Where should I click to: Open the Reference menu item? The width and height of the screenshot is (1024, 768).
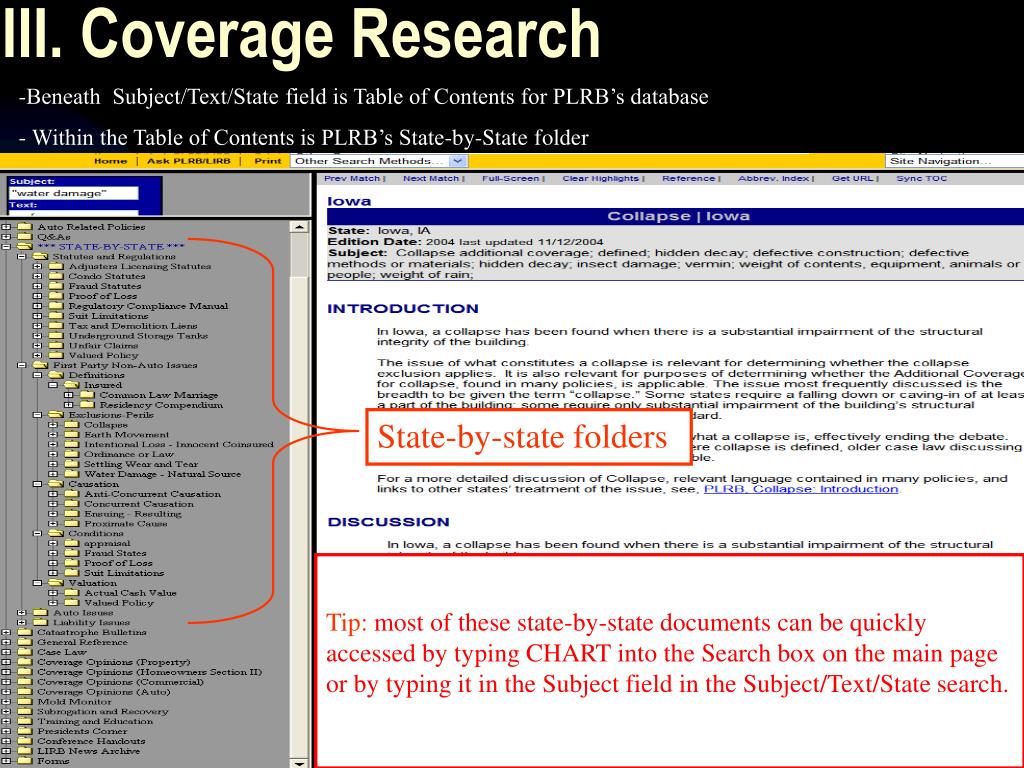(688, 178)
